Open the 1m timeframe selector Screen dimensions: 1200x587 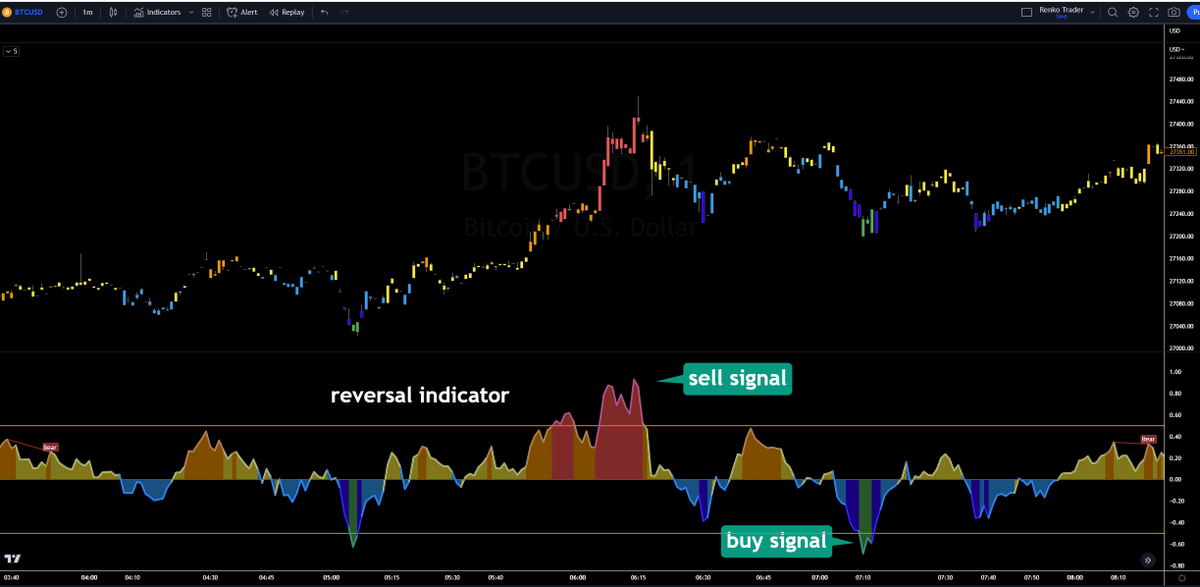[x=87, y=12]
